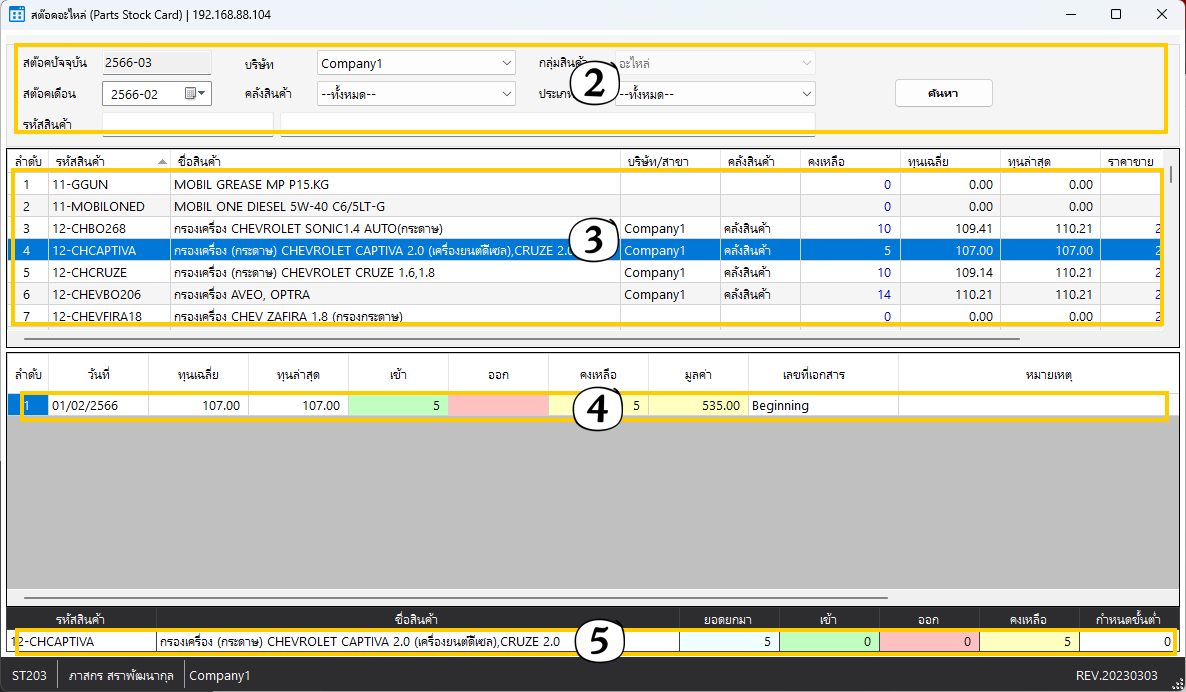Click the รหัสสินค้า product code input field
Viewport: 1186px width, 692px height.
[x=187, y=124]
